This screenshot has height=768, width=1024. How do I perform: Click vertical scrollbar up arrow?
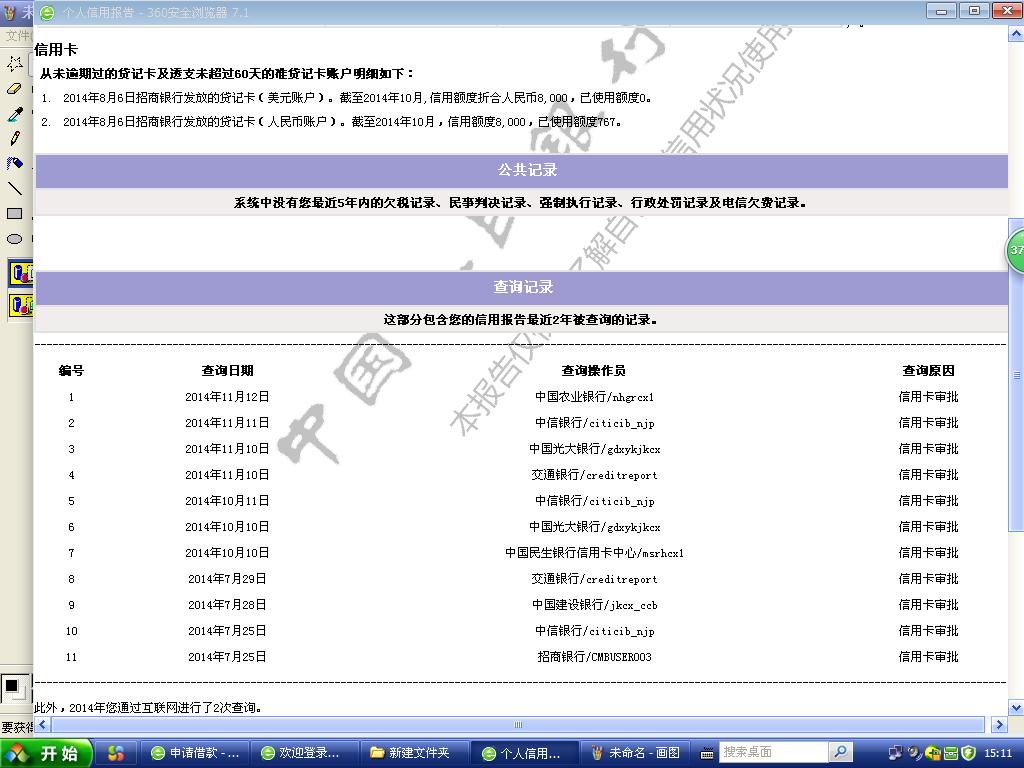[1016, 34]
